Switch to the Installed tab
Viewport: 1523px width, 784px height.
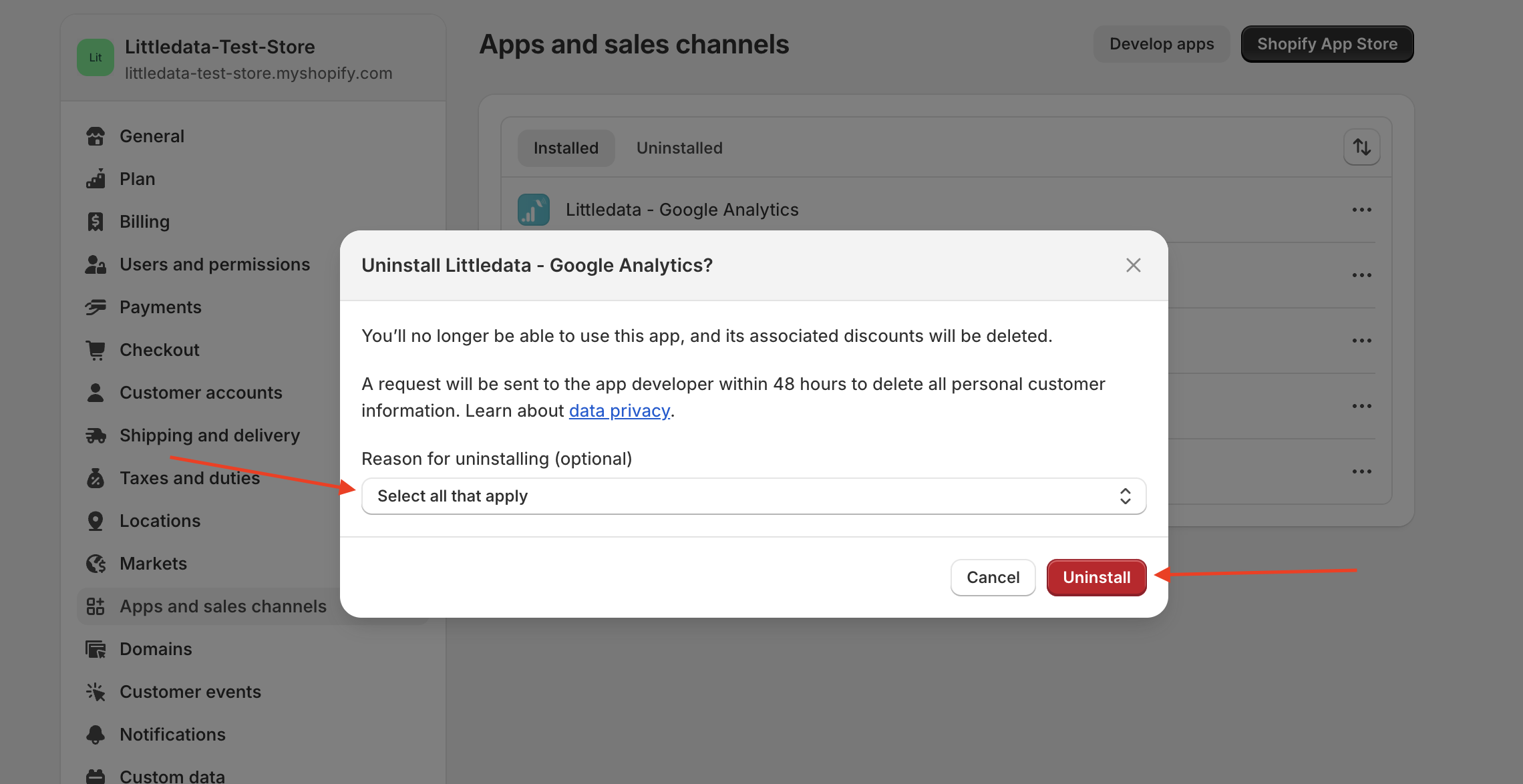[566, 148]
